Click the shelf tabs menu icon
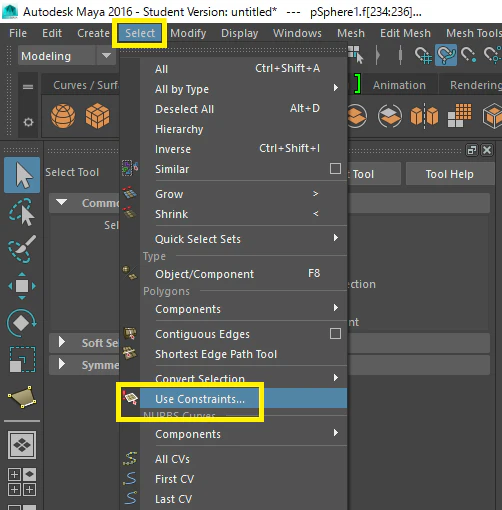 pyautogui.click(x=28, y=87)
